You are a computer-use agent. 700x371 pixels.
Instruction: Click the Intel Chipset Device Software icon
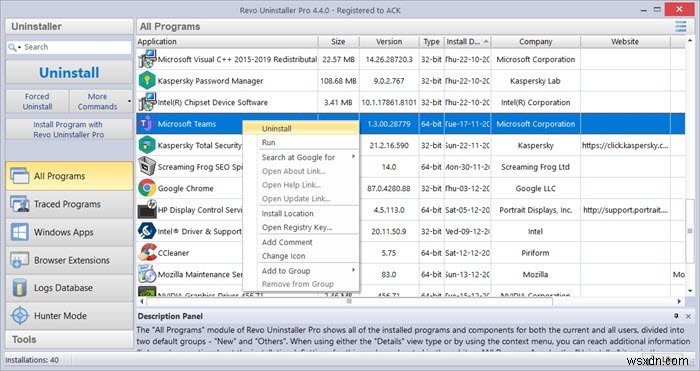point(147,102)
